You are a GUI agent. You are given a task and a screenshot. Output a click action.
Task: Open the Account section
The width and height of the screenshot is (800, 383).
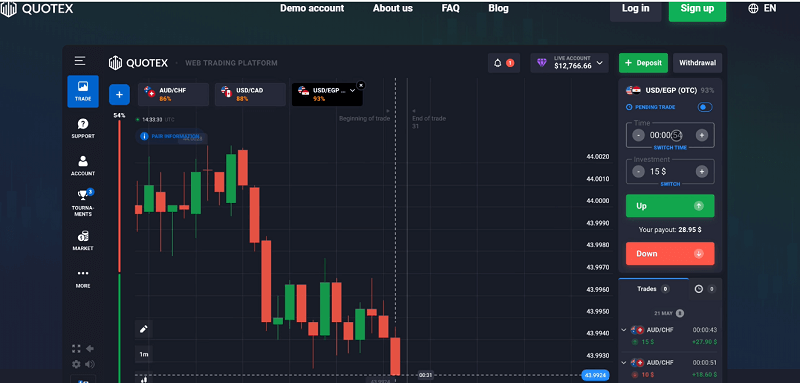(83, 166)
